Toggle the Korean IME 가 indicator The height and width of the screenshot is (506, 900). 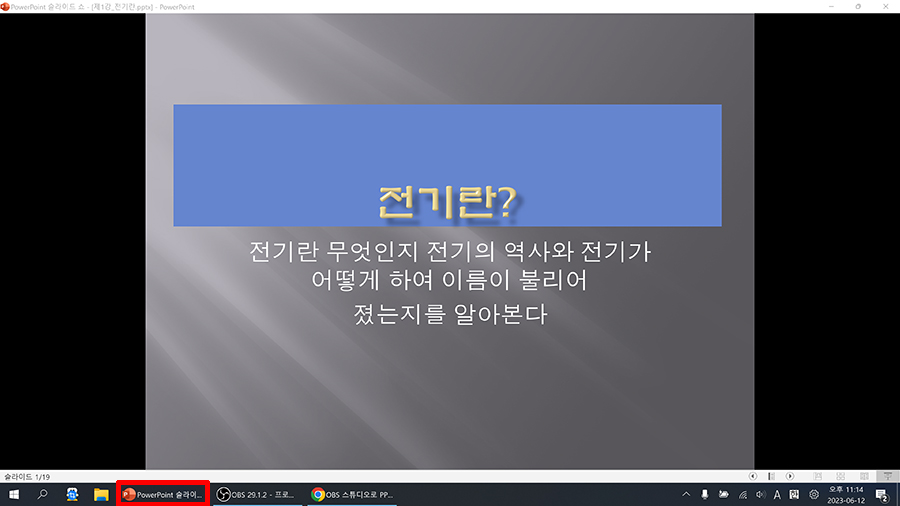point(794,494)
